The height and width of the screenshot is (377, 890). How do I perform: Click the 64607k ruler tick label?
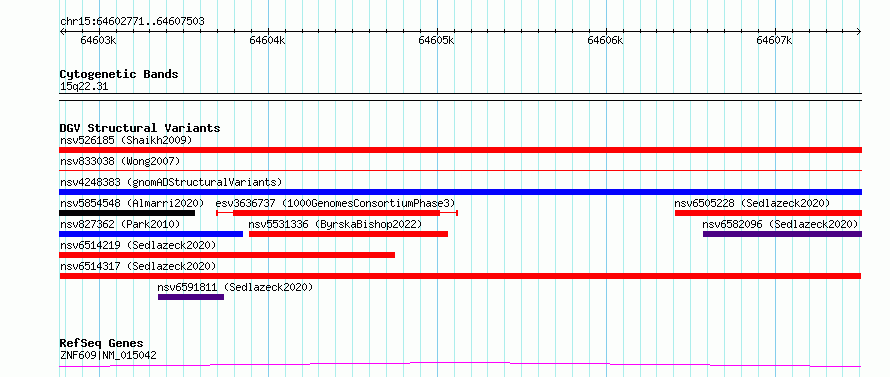[774, 41]
